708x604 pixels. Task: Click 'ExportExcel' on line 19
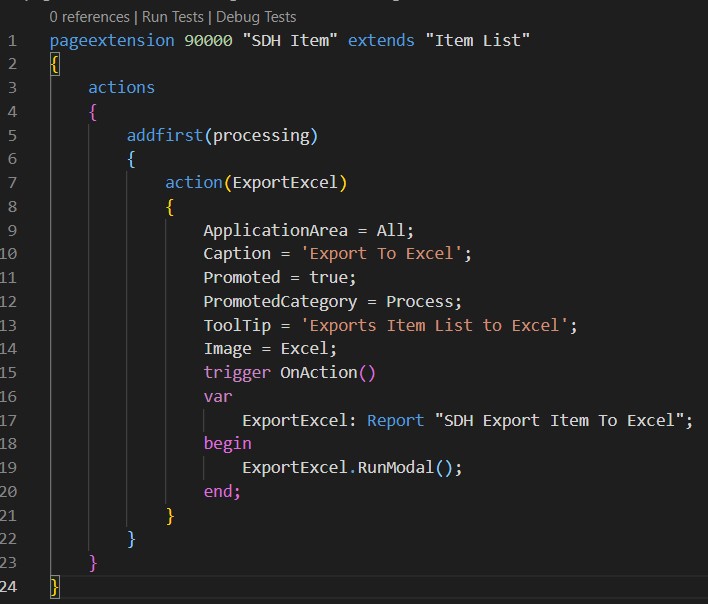(x=295, y=468)
